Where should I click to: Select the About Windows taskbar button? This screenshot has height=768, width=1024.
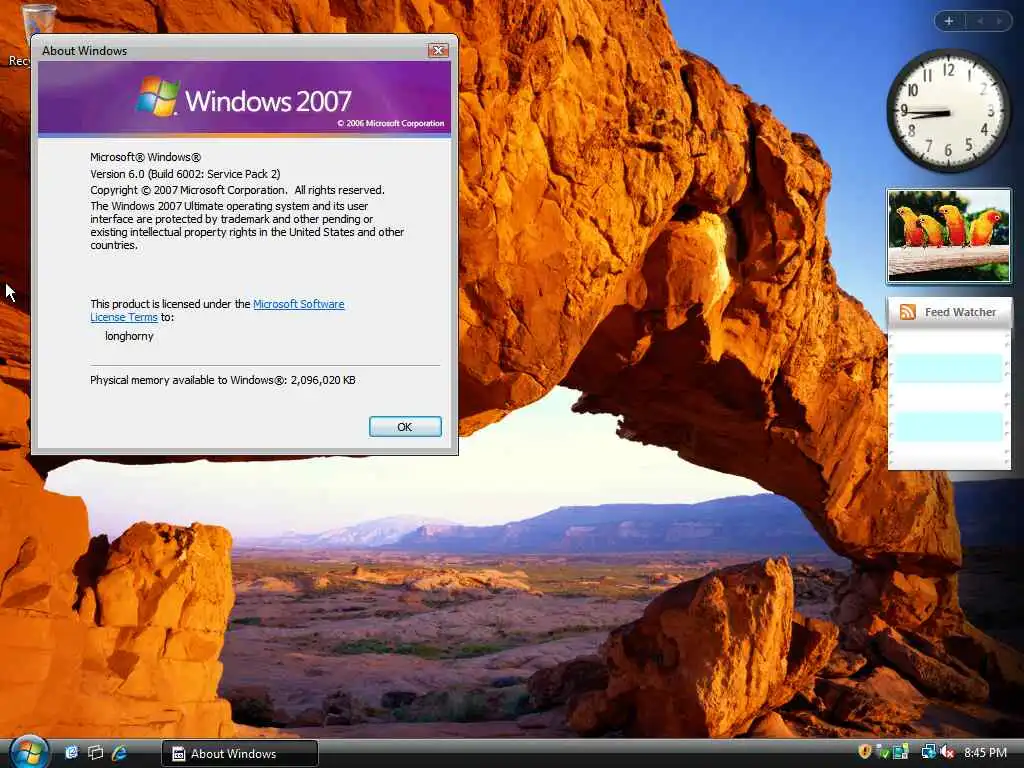click(240, 754)
